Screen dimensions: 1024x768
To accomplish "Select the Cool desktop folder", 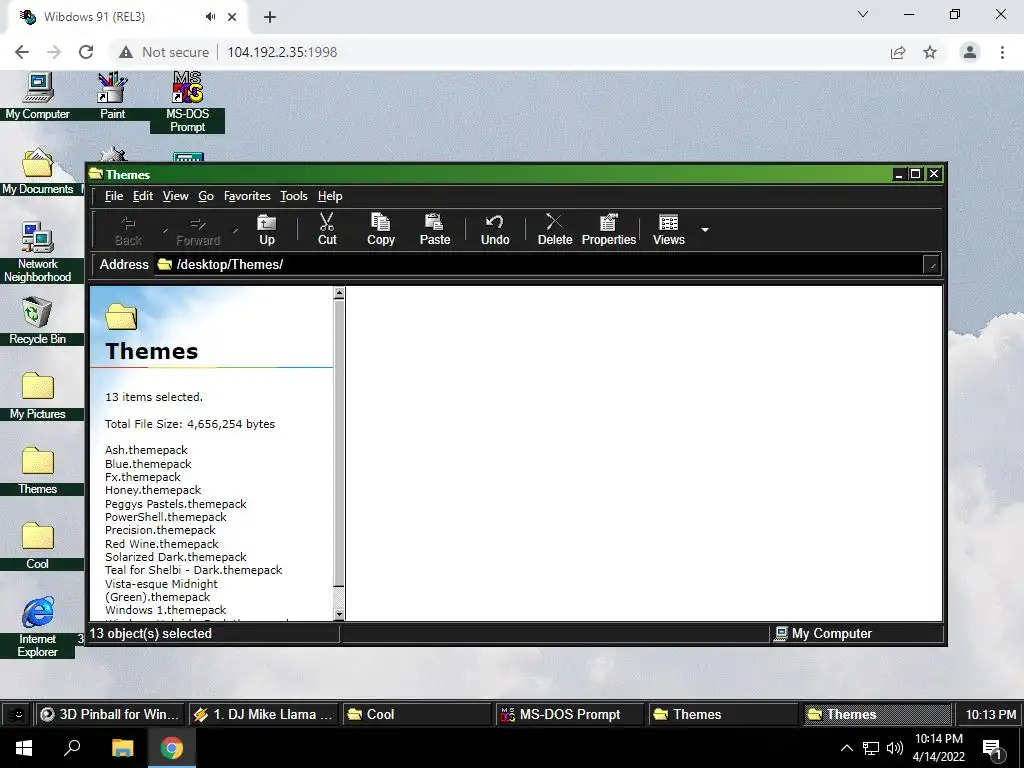I will pyautogui.click(x=37, y=546).
